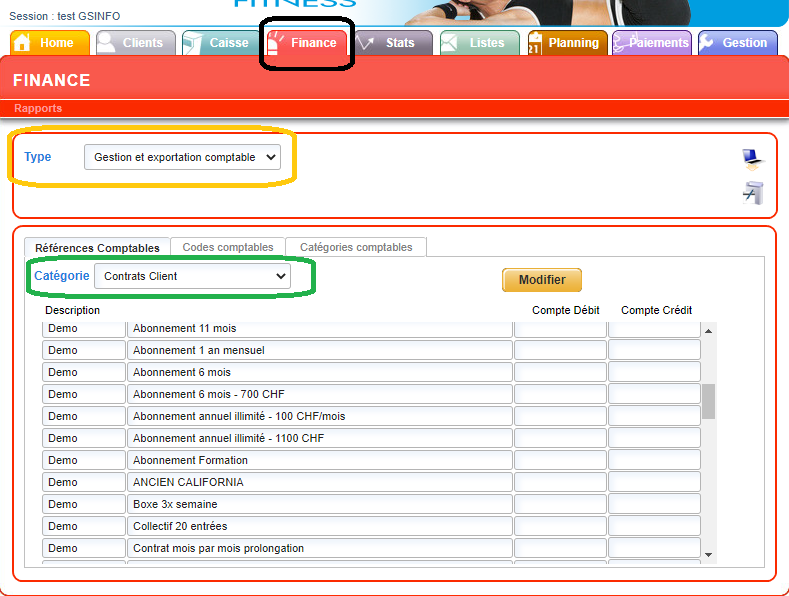The width and height of the screenshot is (789, 596).
Task: Open the Home tab with house icon
Action: [50, 43]
